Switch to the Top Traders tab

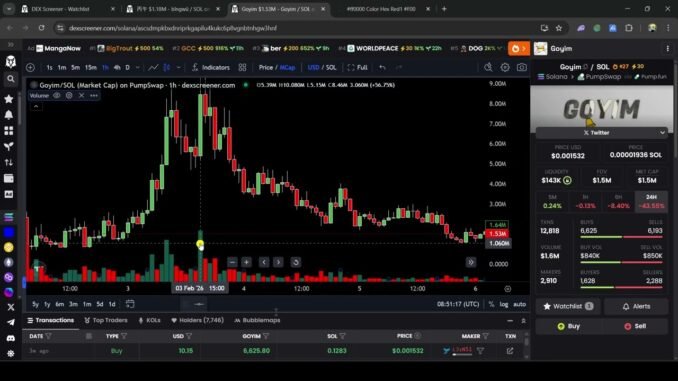[x=106, y=320]
